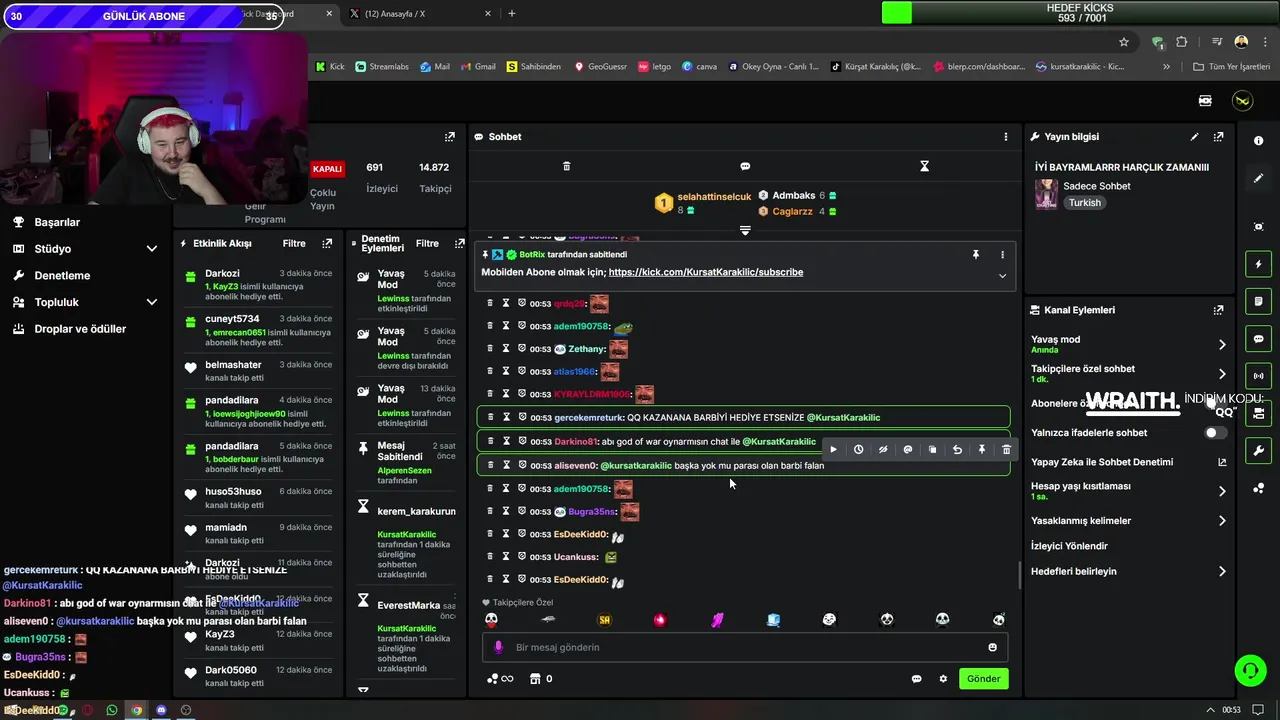Unpin the BotRix pinned message
The height and width of the screenshot is (720, 1280).
coord(976,255)
